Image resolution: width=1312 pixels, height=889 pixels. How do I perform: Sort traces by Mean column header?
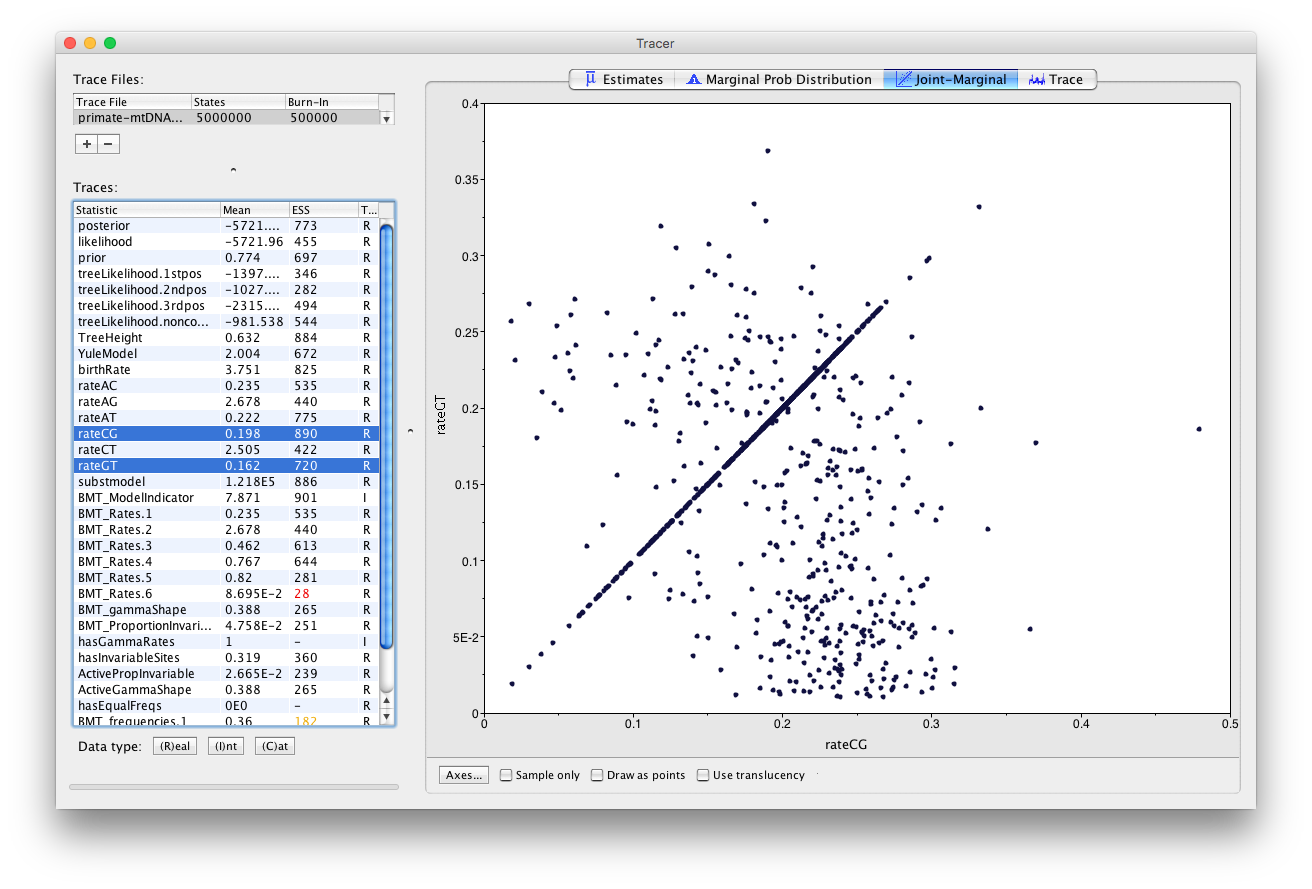click(254, 210)
